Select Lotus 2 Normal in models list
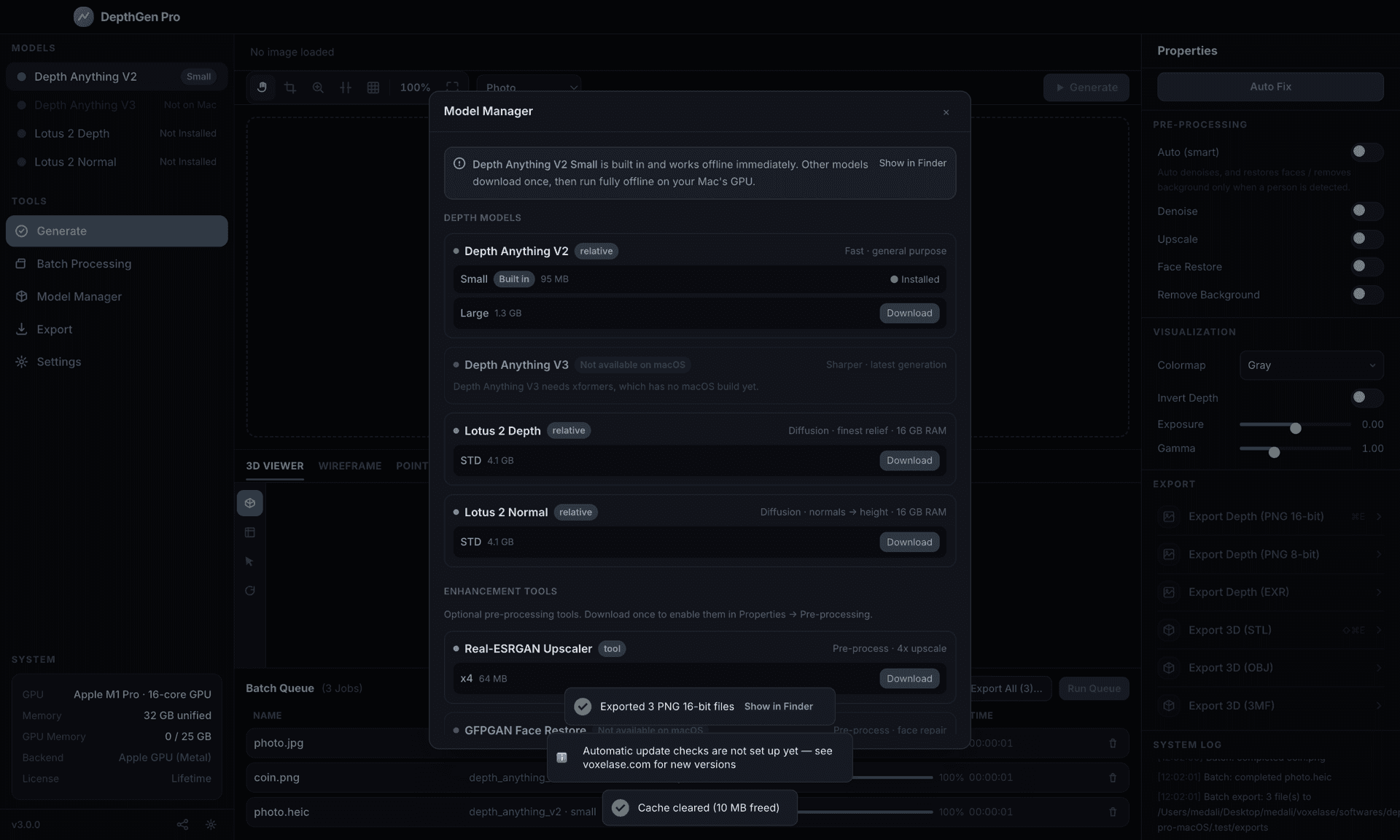The height and width of the screenshot is (840, 1400). [x=117, y=162]
